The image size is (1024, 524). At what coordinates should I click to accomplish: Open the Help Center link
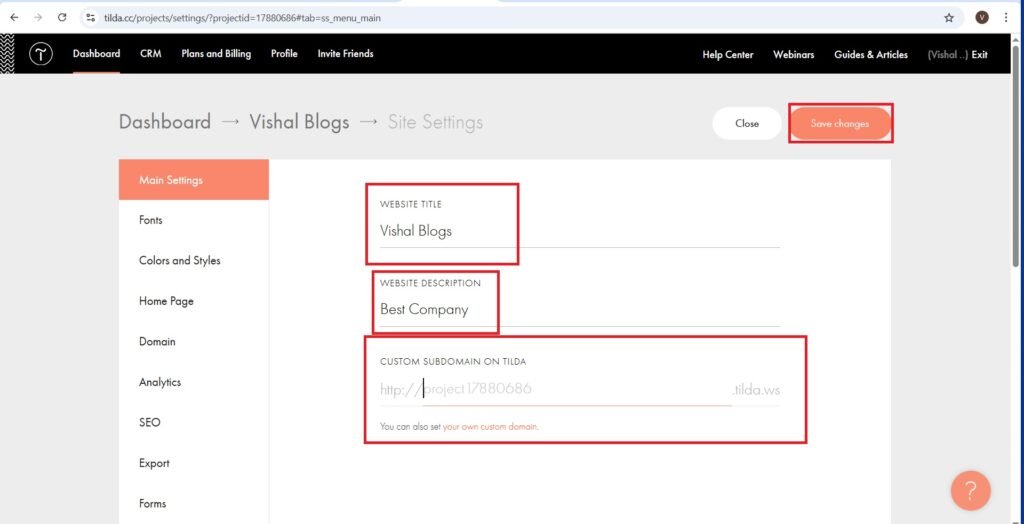pos(728,55)
